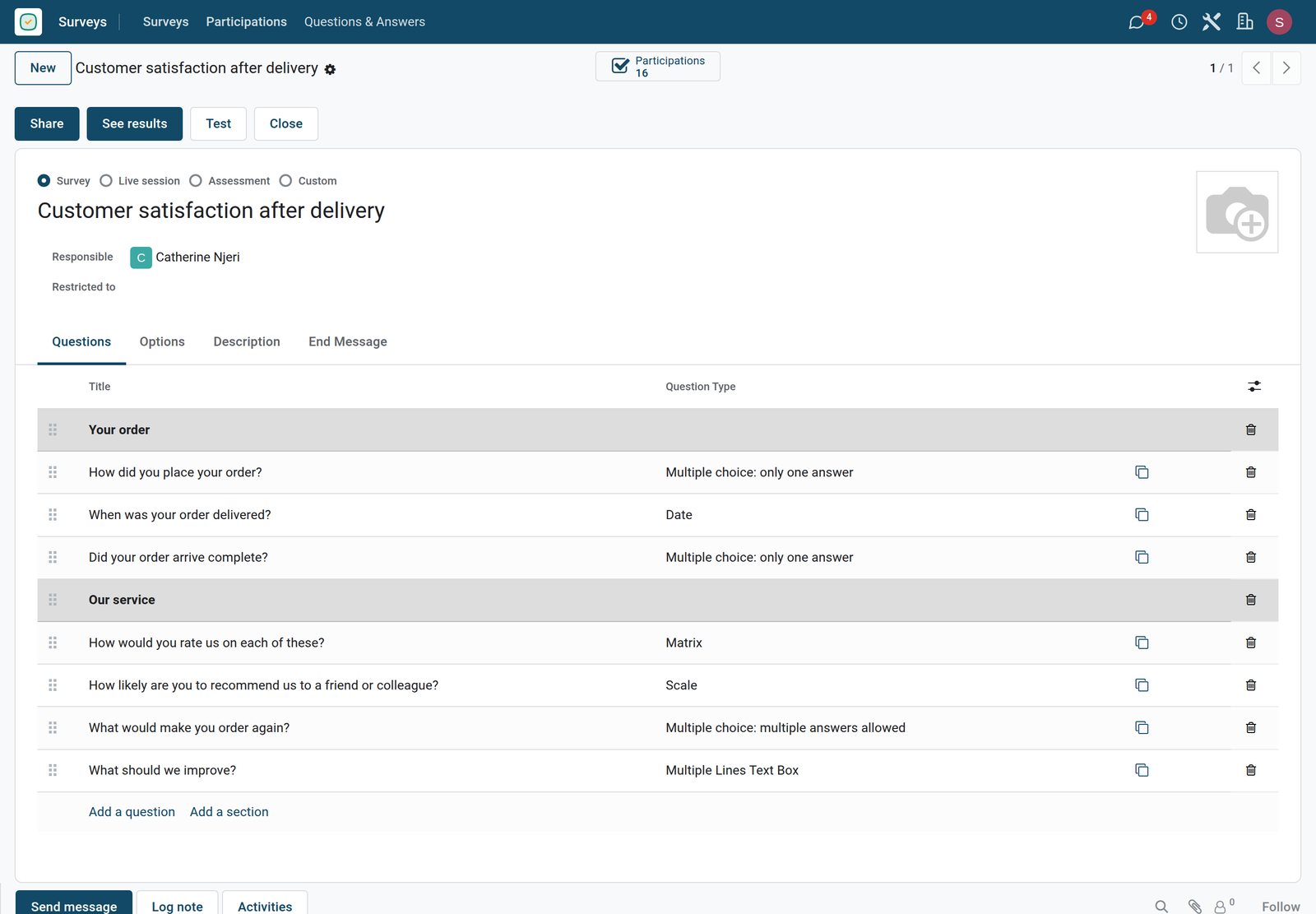Select the Custom radio option
The height and width of the screenshot is (914, 1316).
pos(285,181)
